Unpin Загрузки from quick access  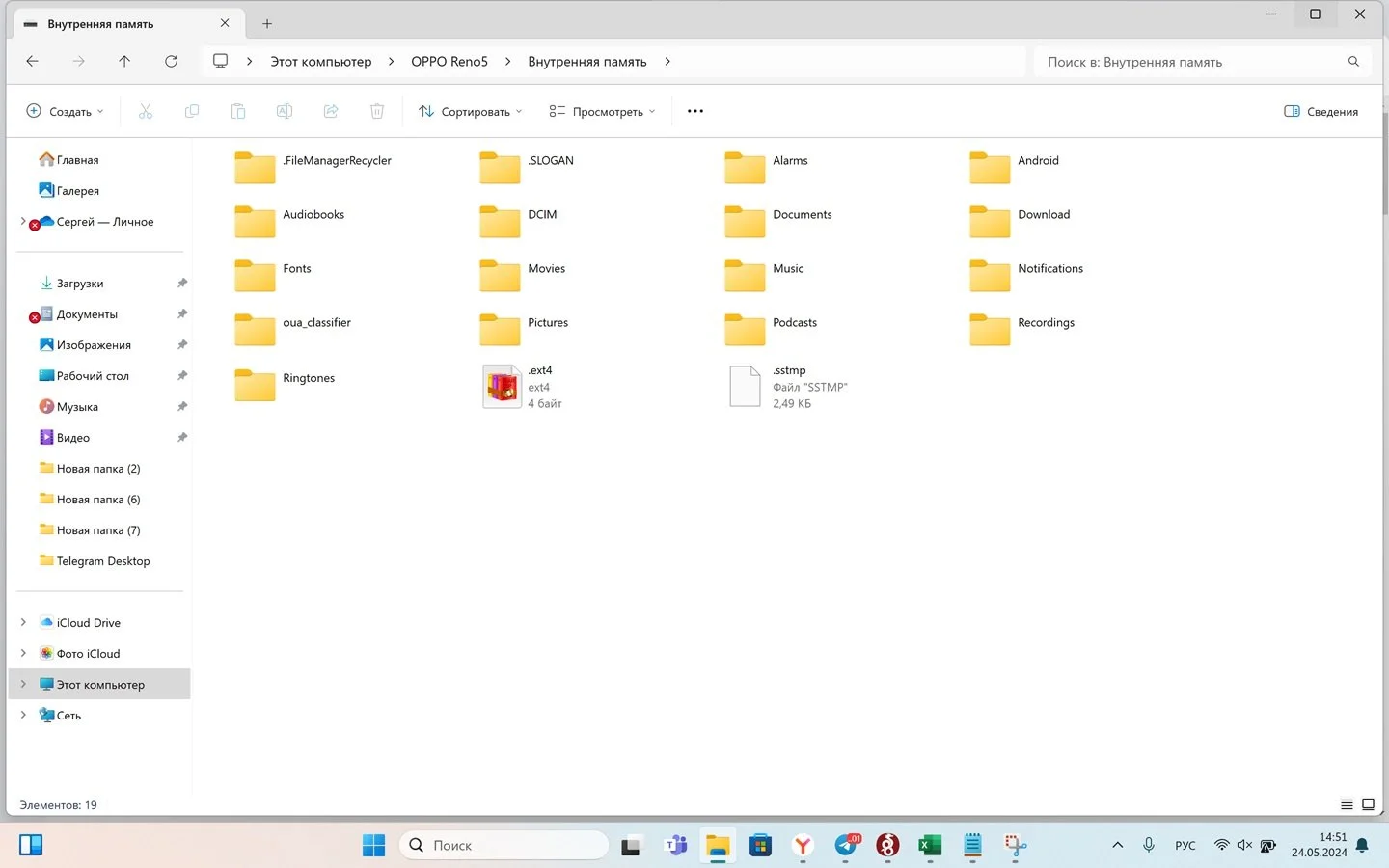(182, 284)
